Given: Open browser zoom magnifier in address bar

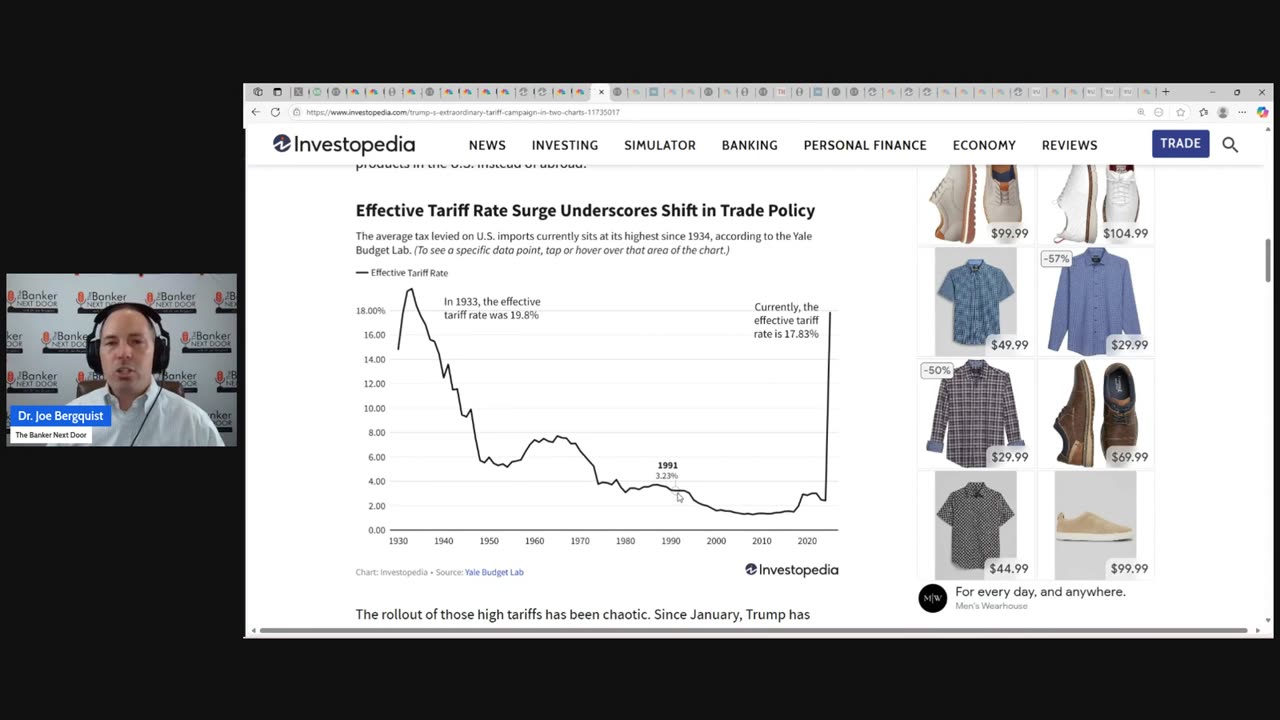Looking at the screenshot, I should coord(1141,112).
